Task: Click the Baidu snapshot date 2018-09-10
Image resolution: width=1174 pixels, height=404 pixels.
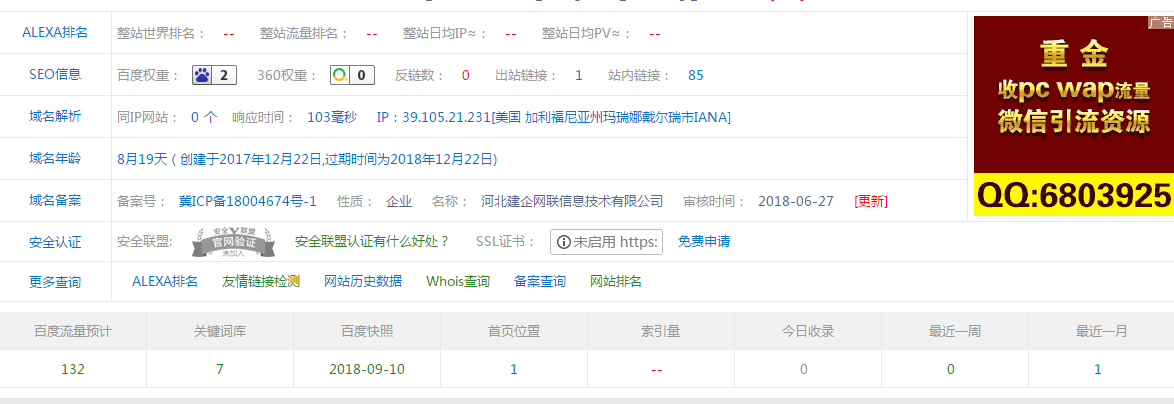Action: coord(367,369)
